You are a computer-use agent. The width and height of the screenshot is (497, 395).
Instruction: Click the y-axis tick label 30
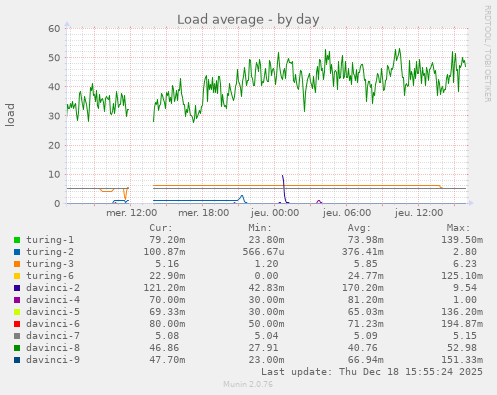54,116
